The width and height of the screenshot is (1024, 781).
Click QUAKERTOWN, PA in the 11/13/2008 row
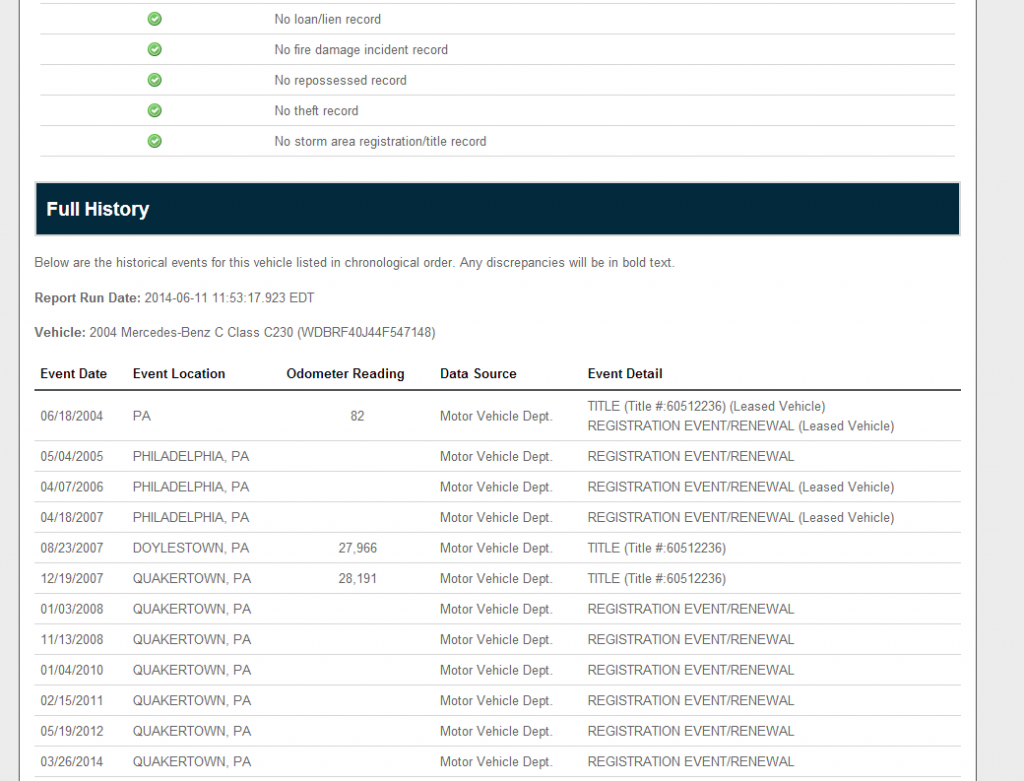(x=192, y=640)
